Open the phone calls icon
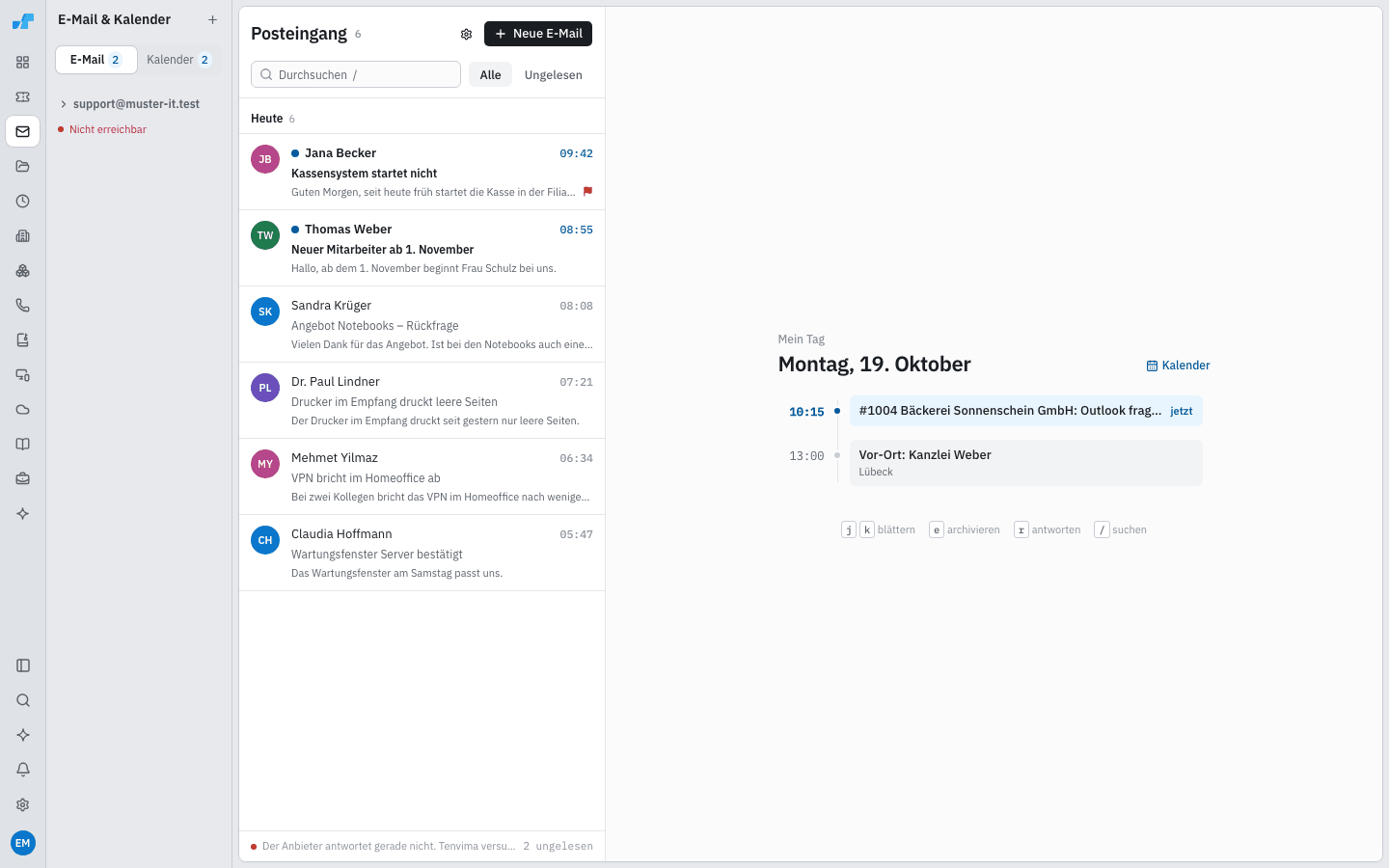Viewport: 1389px width, 868px height. point(23,306)
